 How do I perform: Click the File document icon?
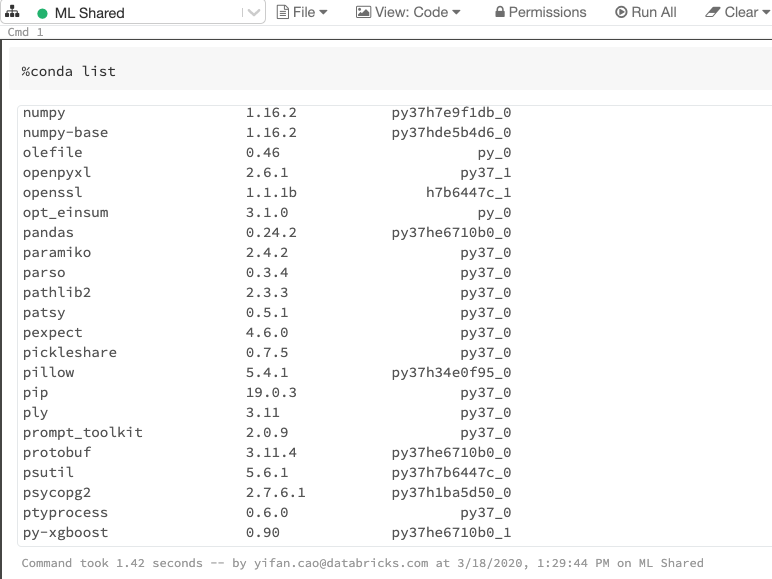[283, 12]
